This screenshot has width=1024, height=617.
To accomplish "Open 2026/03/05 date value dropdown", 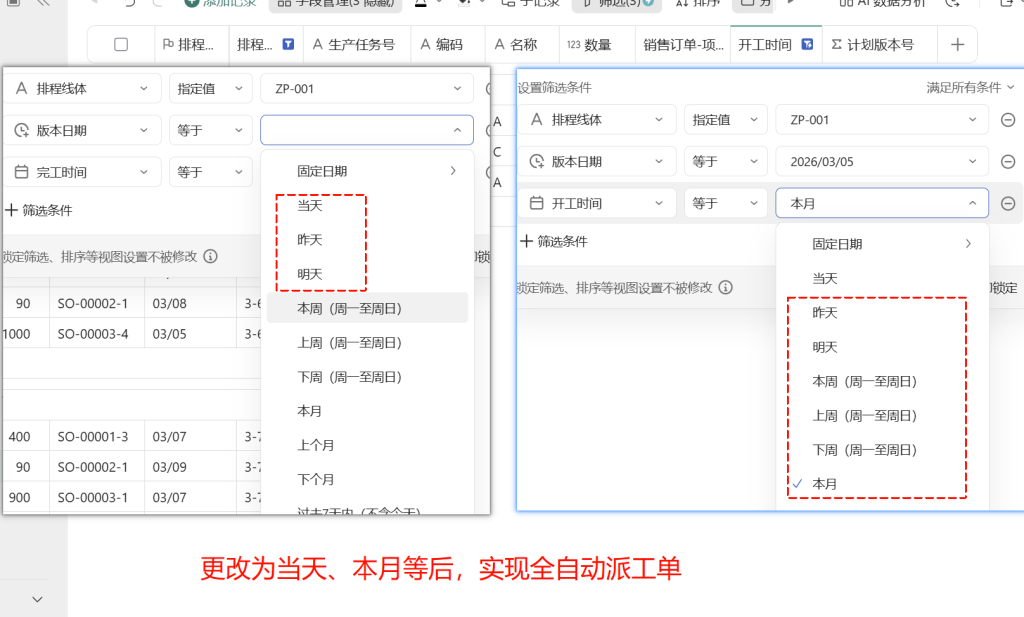I will (x=882, y=162).
